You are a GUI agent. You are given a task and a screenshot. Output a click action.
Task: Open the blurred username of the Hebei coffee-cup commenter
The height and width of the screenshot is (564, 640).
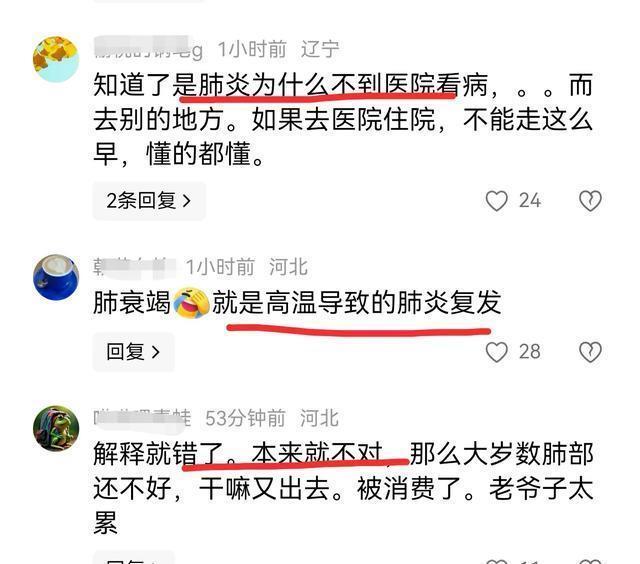click(134, 267)
